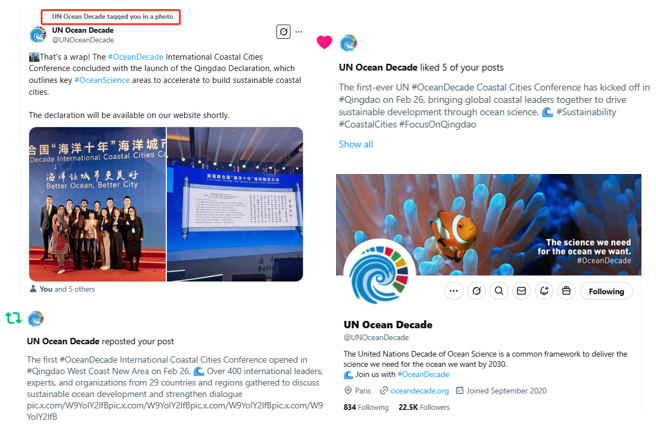This screenshot has height=428, width=656.
Task: Click the Grok icon on the tagged post
Action: click(x=283, y=31)
